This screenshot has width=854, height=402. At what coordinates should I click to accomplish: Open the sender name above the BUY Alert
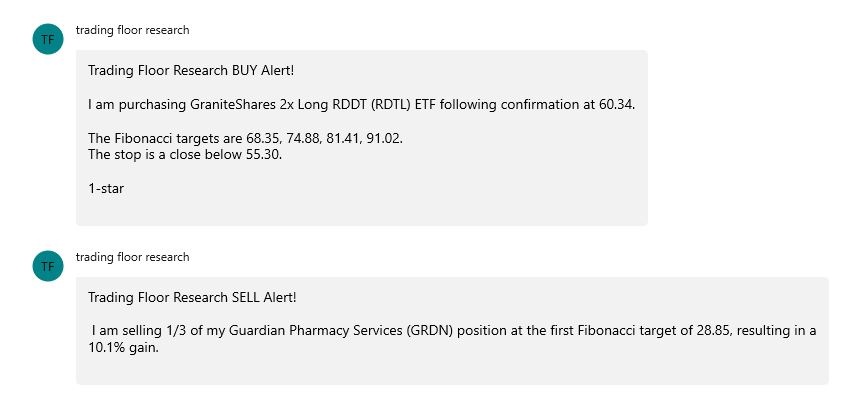(132, 30)
